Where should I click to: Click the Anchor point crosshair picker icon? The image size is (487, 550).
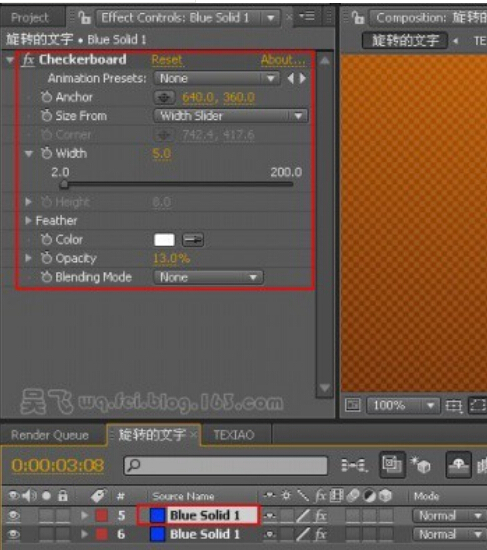(x=164, y=98)
